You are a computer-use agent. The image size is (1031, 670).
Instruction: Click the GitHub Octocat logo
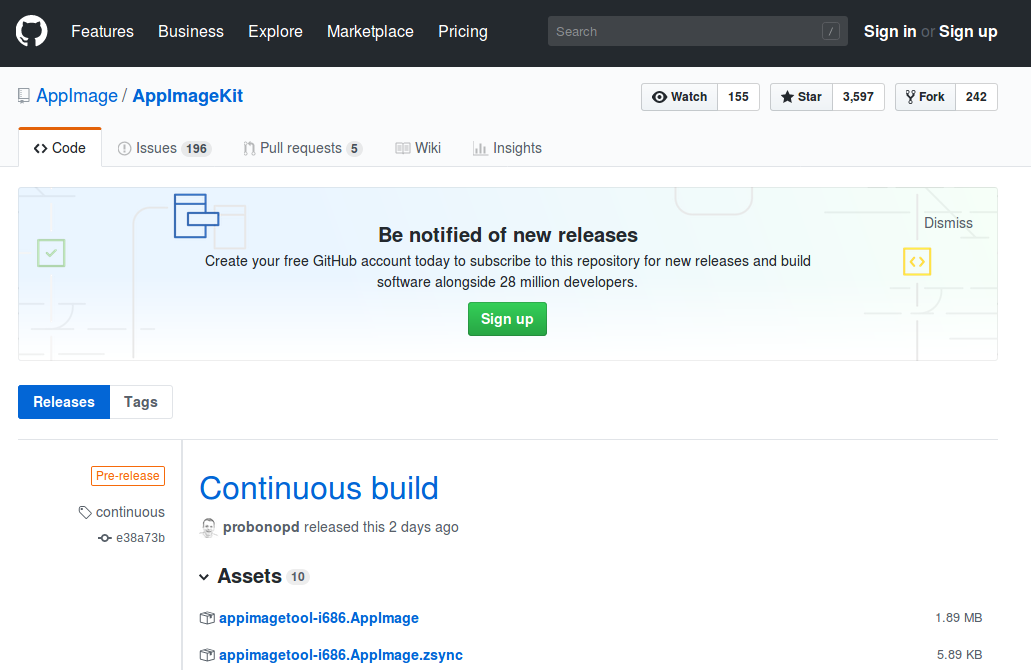[x=32, y=31]
